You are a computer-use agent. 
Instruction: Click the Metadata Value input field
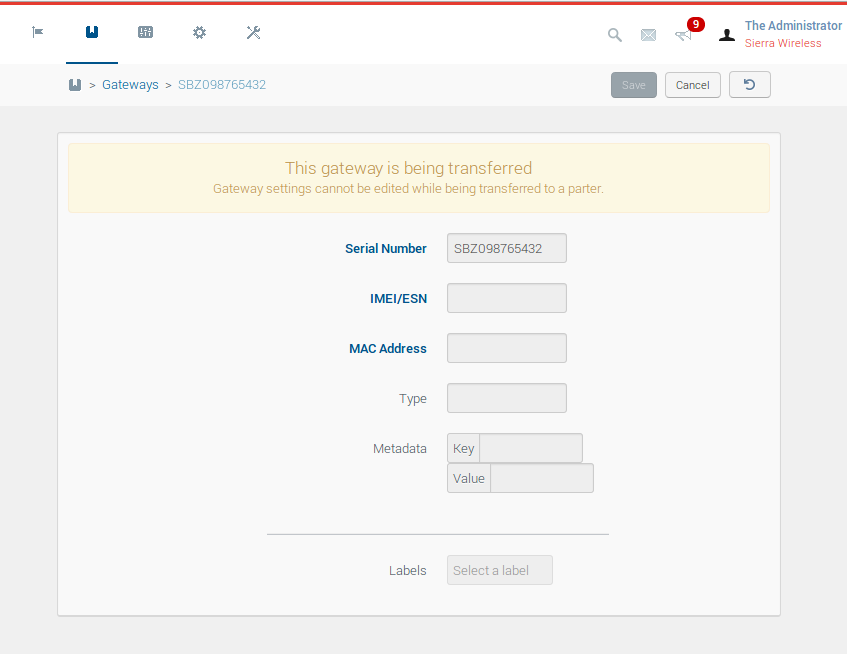pyautogui.click(x=542, y=478)
